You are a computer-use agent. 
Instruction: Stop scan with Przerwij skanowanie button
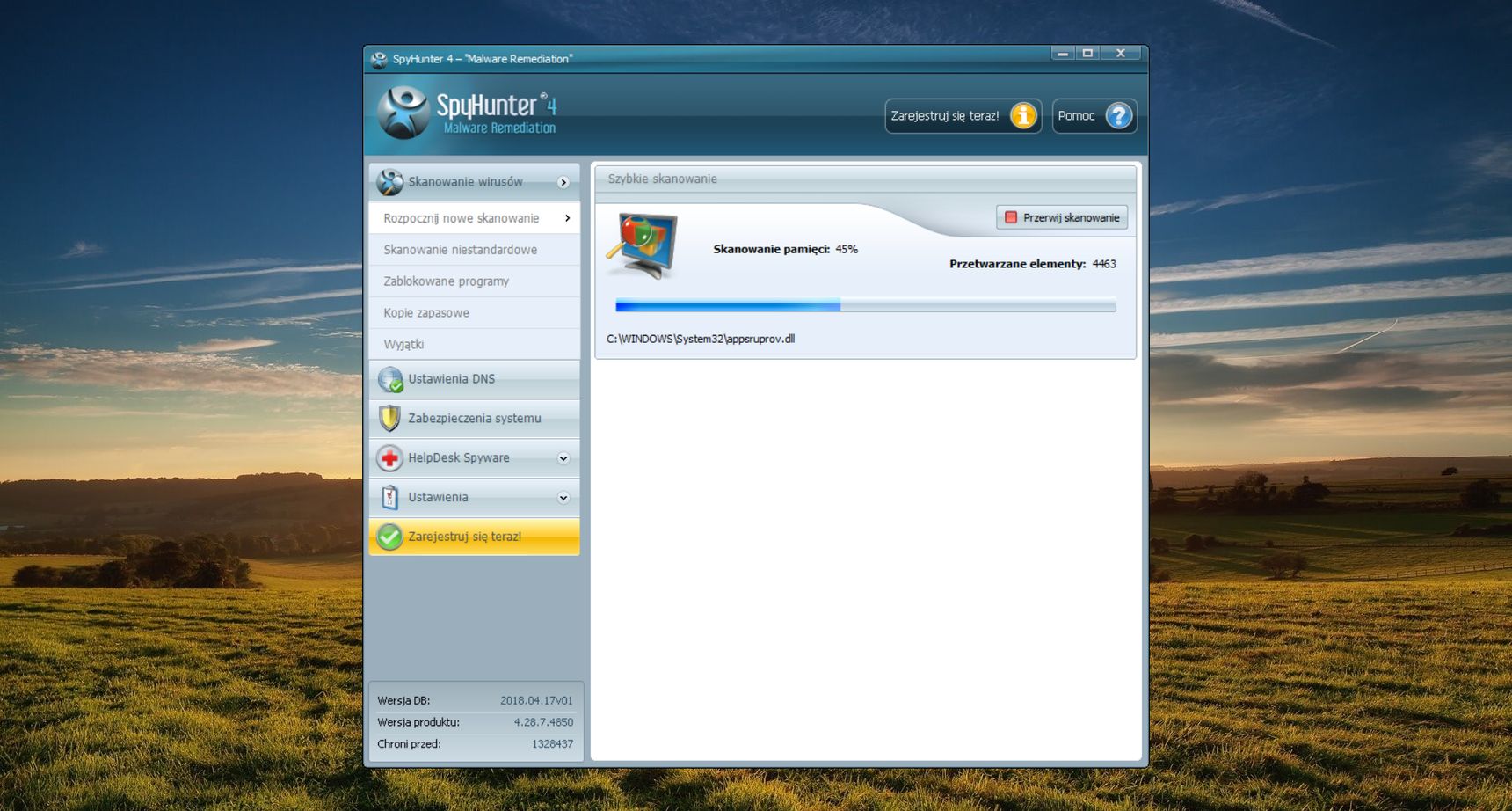1062,217
